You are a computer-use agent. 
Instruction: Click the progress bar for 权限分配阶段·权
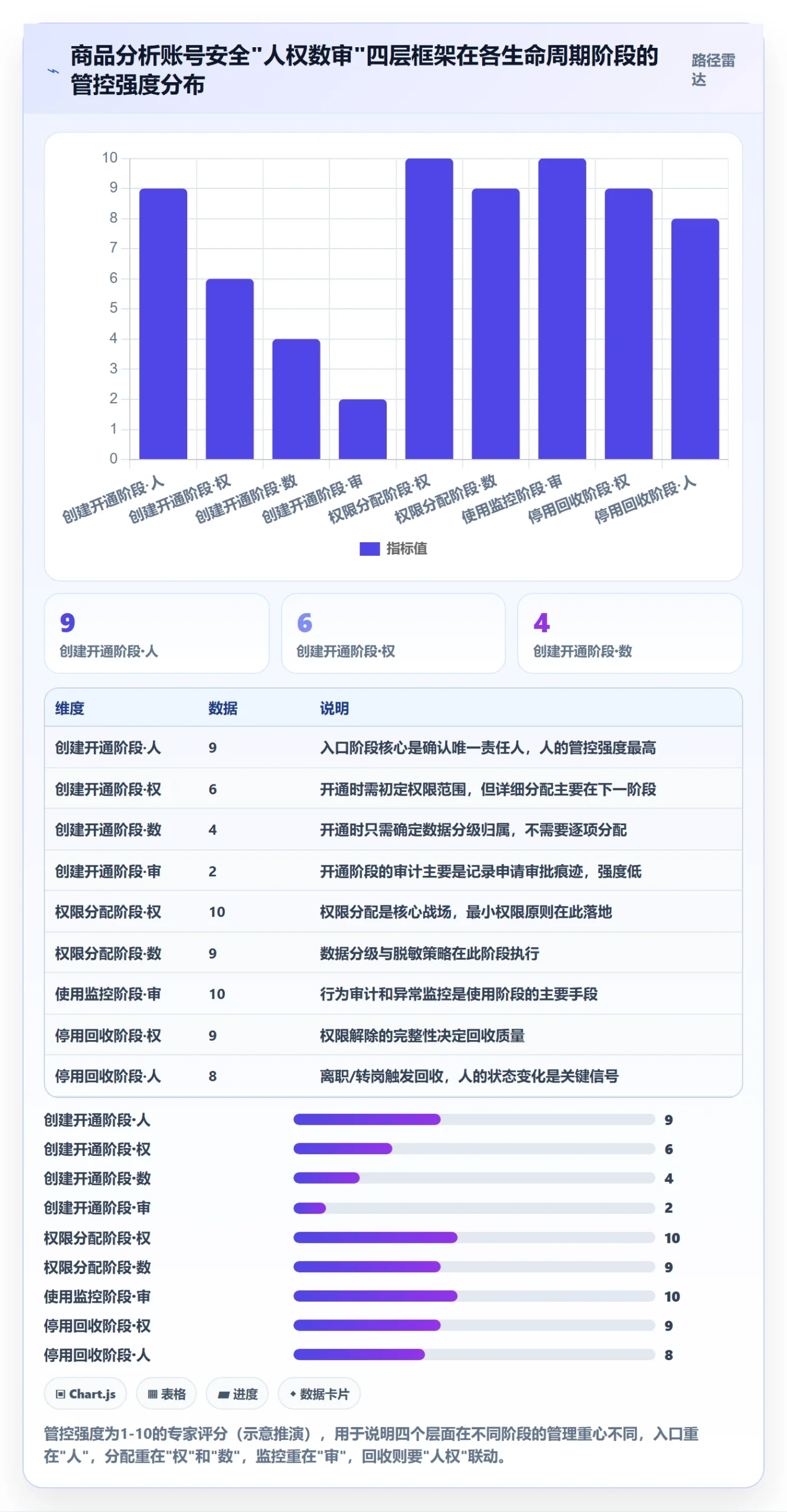tap(474, 1237)
